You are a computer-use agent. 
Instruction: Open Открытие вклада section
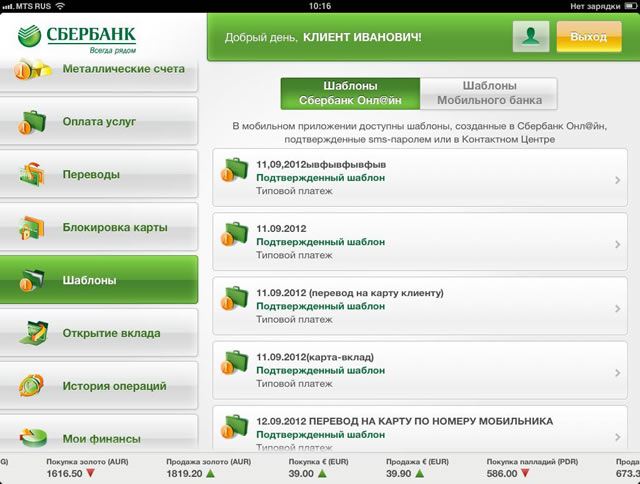(99, 333)
